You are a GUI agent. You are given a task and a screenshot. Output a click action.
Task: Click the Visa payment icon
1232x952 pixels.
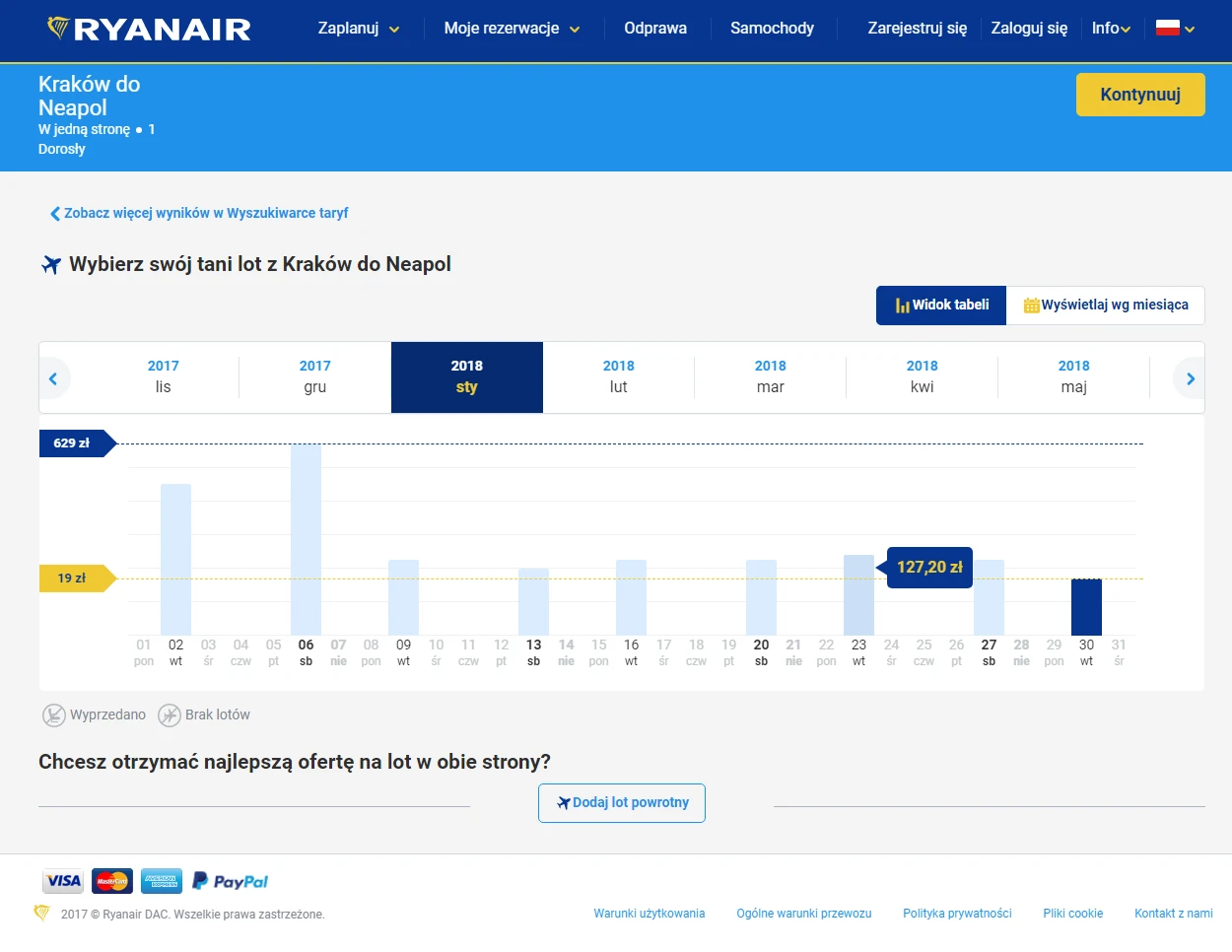pyautogui.click(x=63, y=881)
